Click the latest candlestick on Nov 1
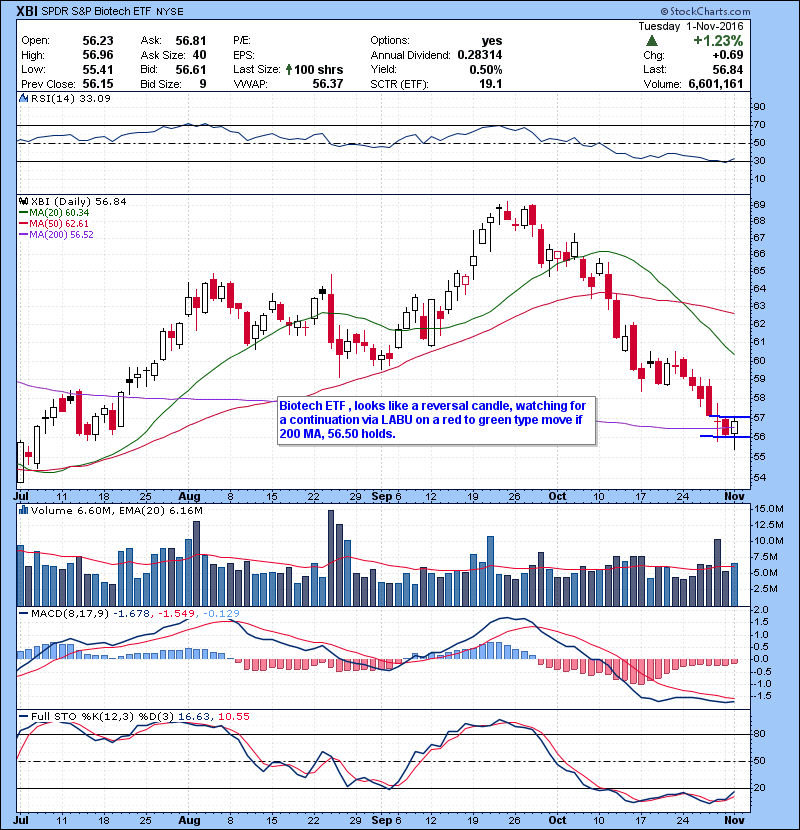Viewport: 800px width, 830px height. [x=734, y=428]
